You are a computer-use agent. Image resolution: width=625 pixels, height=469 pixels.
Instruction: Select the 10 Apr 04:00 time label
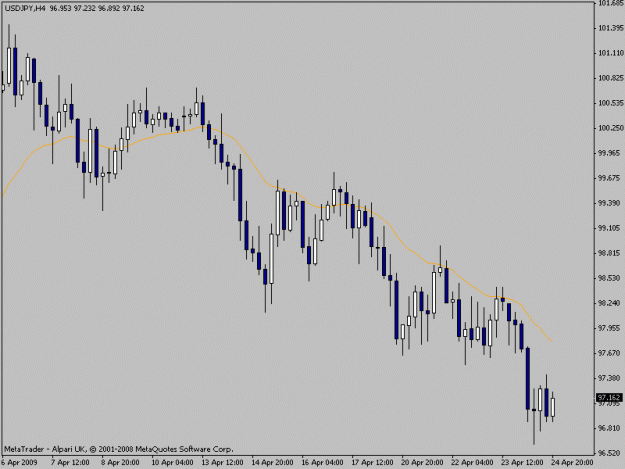[172, 463]
